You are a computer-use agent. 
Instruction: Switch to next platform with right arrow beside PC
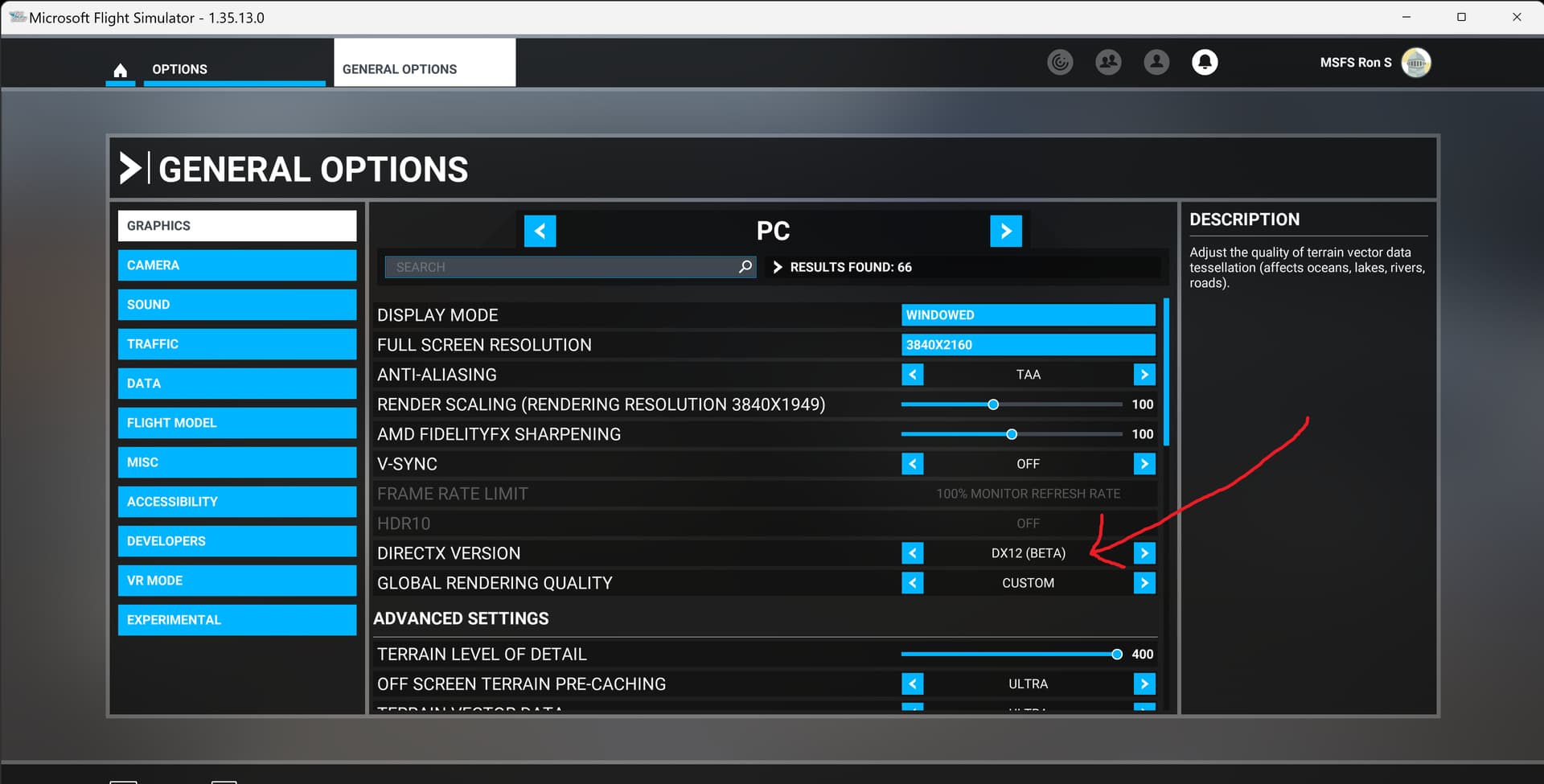coord(1006,232)
